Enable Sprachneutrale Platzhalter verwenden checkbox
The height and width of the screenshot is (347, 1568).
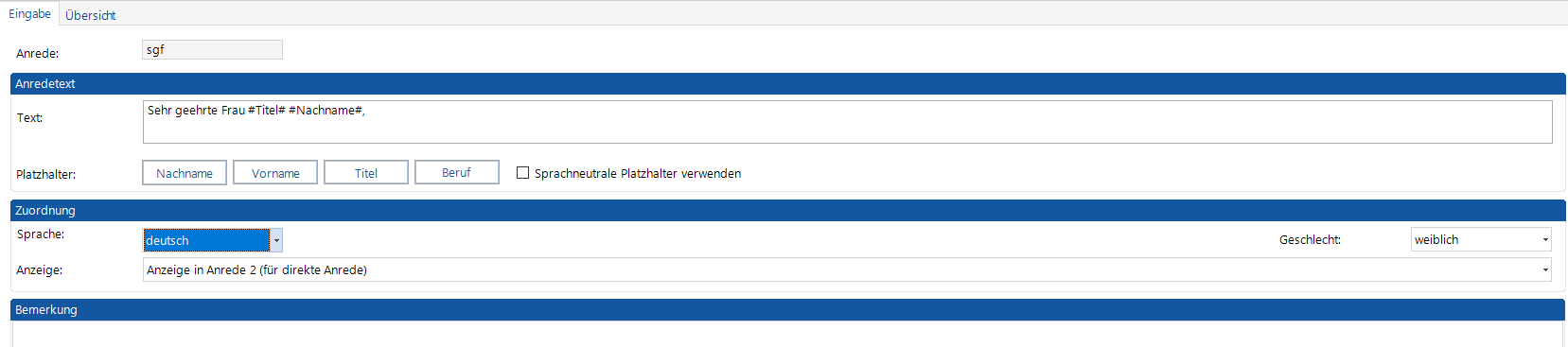point(522,173)
